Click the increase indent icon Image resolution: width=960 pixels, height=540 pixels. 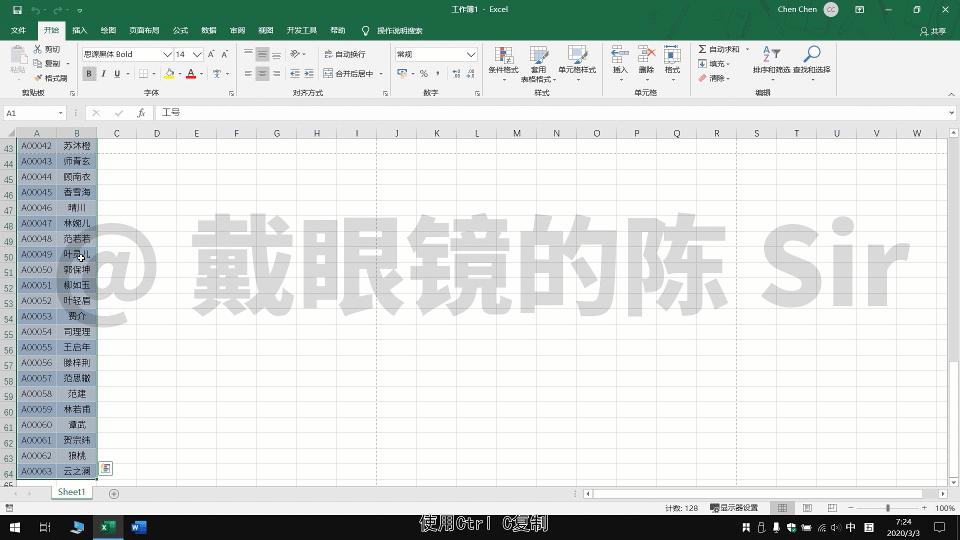point(309,73)
